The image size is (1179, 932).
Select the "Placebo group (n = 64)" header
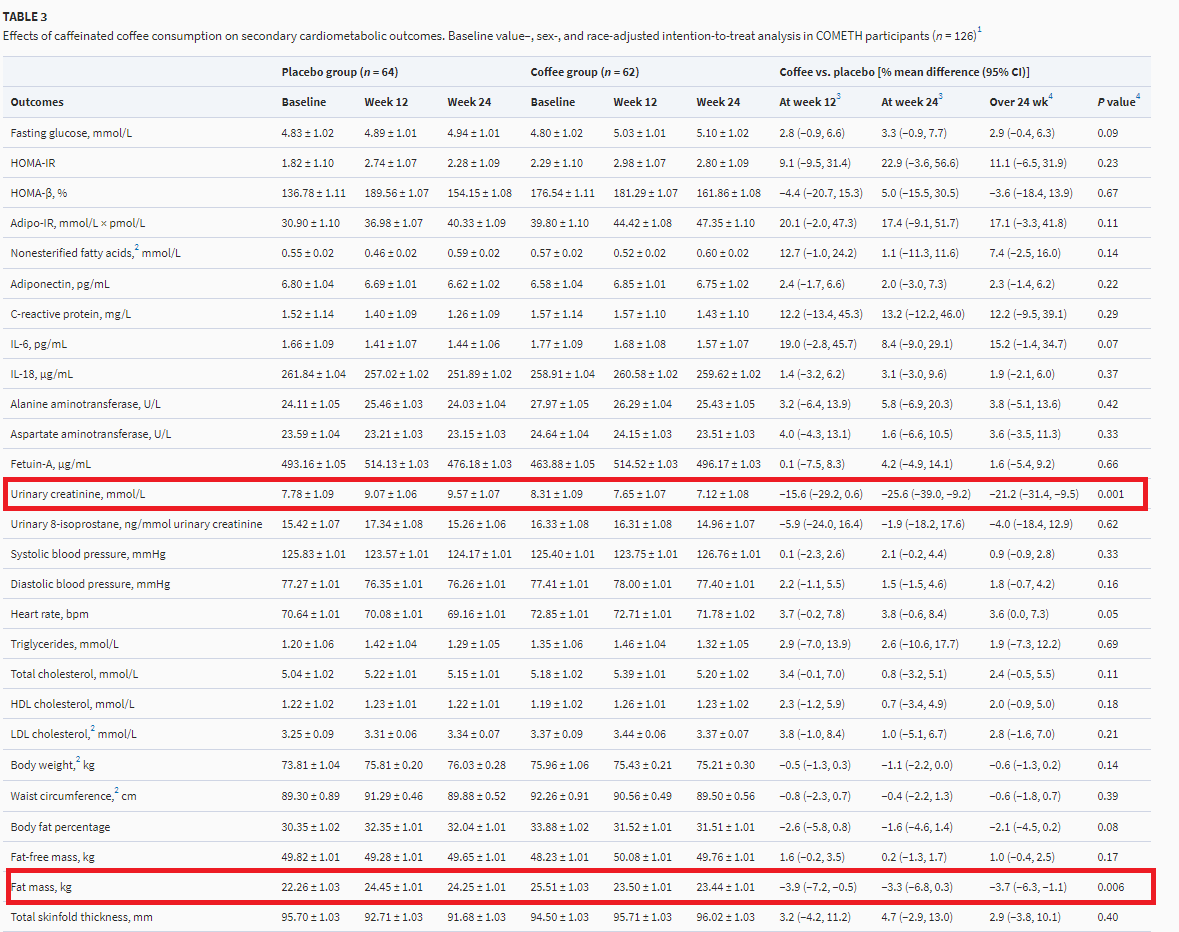click(x=340, y=72)
